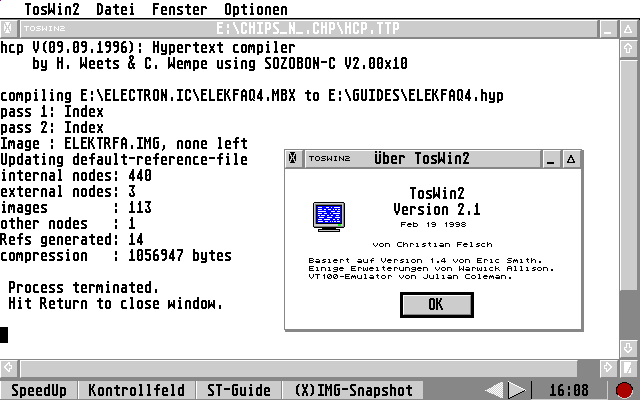Open the Fenster menu
This screenshot has height=400, width=640.
tap(180, 9)
